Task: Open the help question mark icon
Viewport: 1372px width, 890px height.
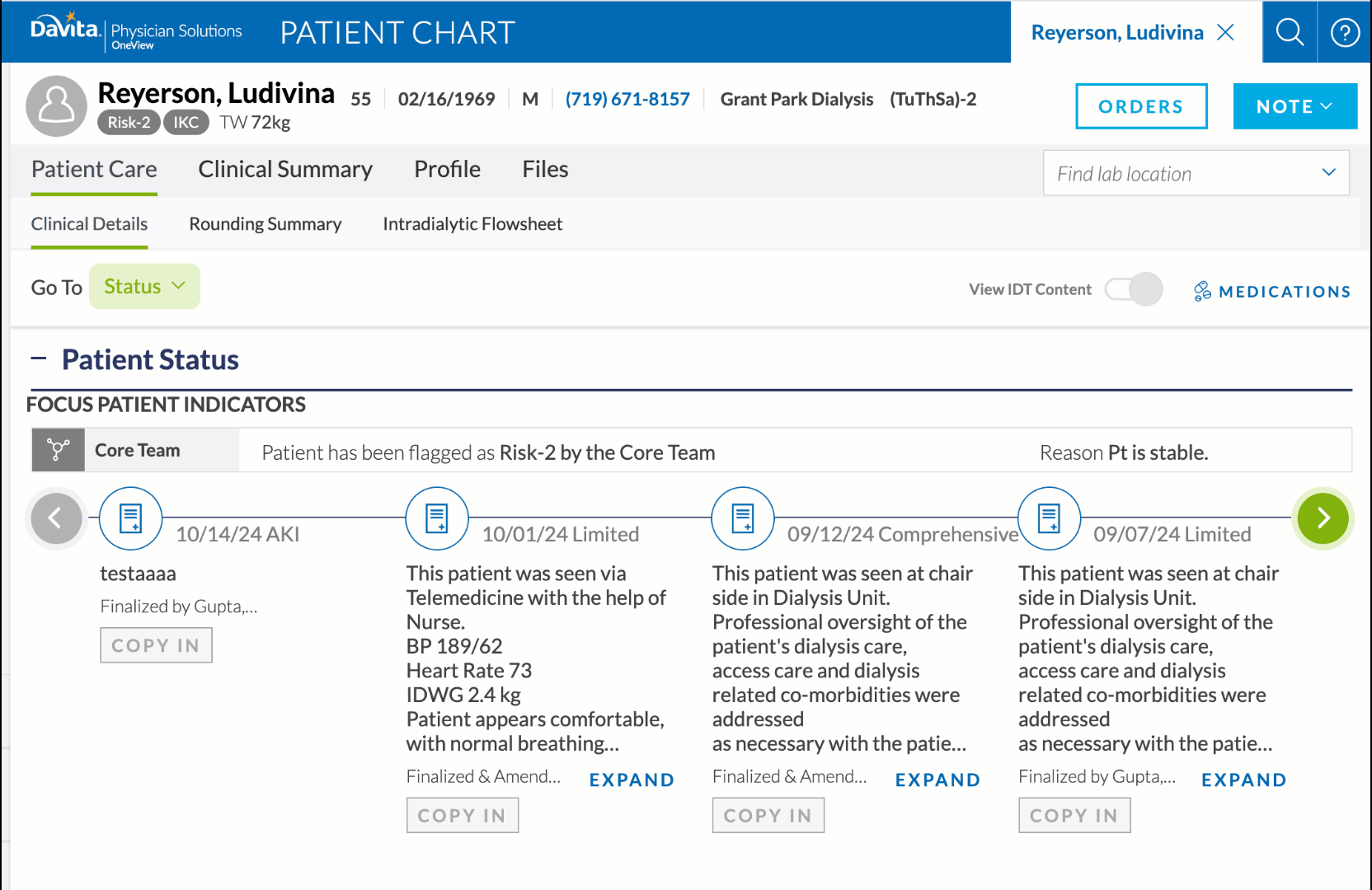Action: [1345, 32]
